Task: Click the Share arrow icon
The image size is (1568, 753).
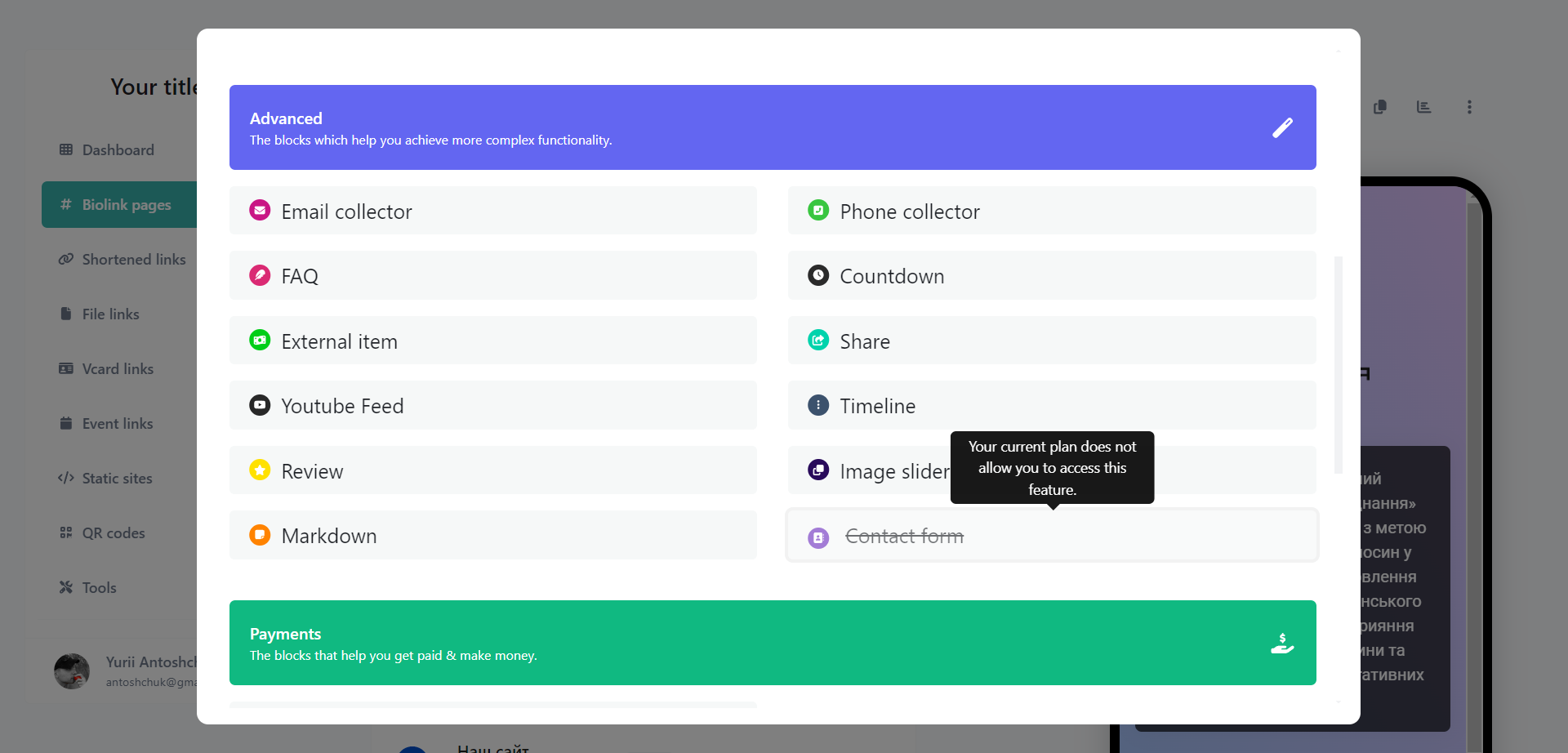Action: tap(818, 341)
